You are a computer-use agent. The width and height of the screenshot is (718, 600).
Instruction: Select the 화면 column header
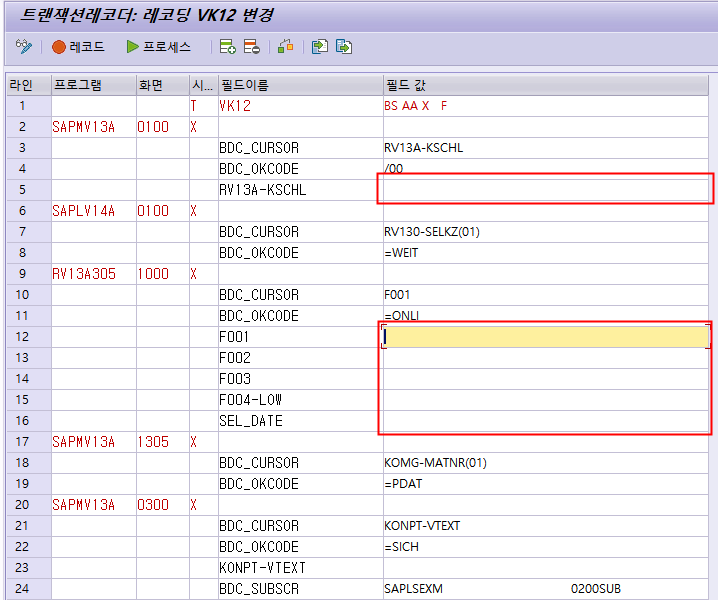[x=163, y=85]
